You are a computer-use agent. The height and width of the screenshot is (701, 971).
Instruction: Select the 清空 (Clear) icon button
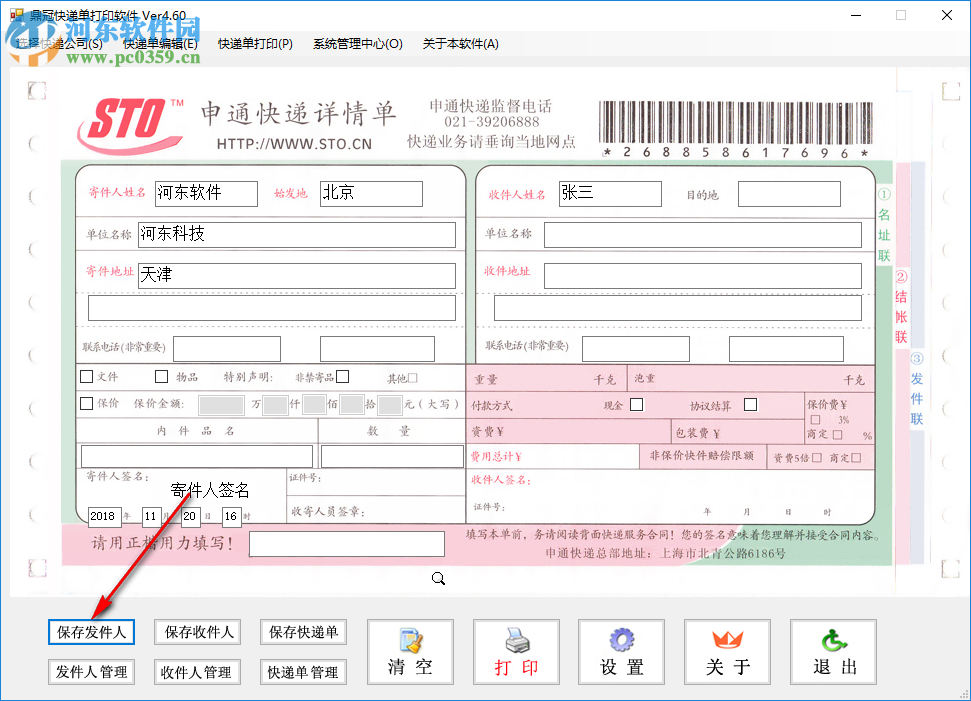(x=410, y=651)
